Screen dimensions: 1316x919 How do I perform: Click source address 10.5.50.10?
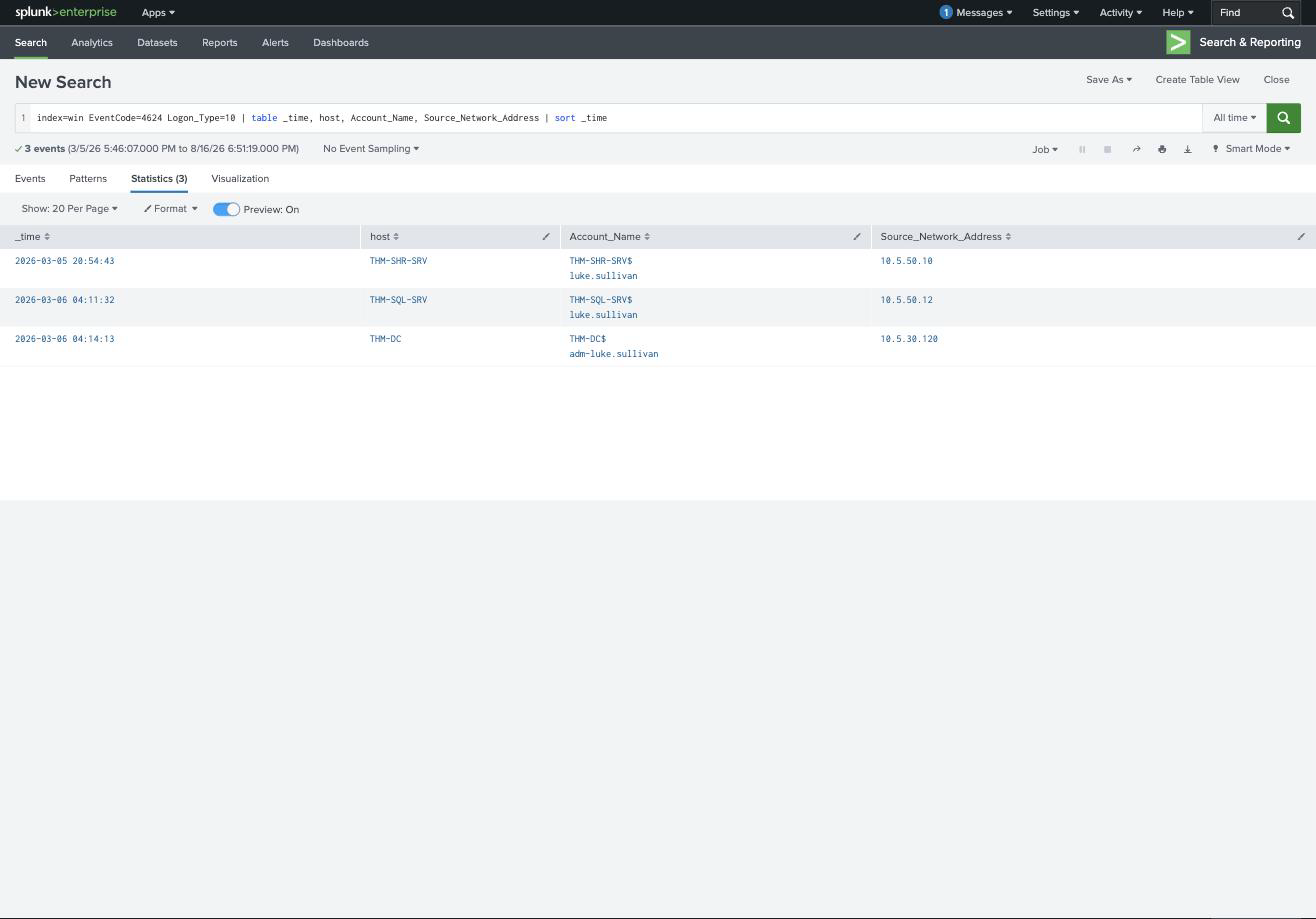906,261
